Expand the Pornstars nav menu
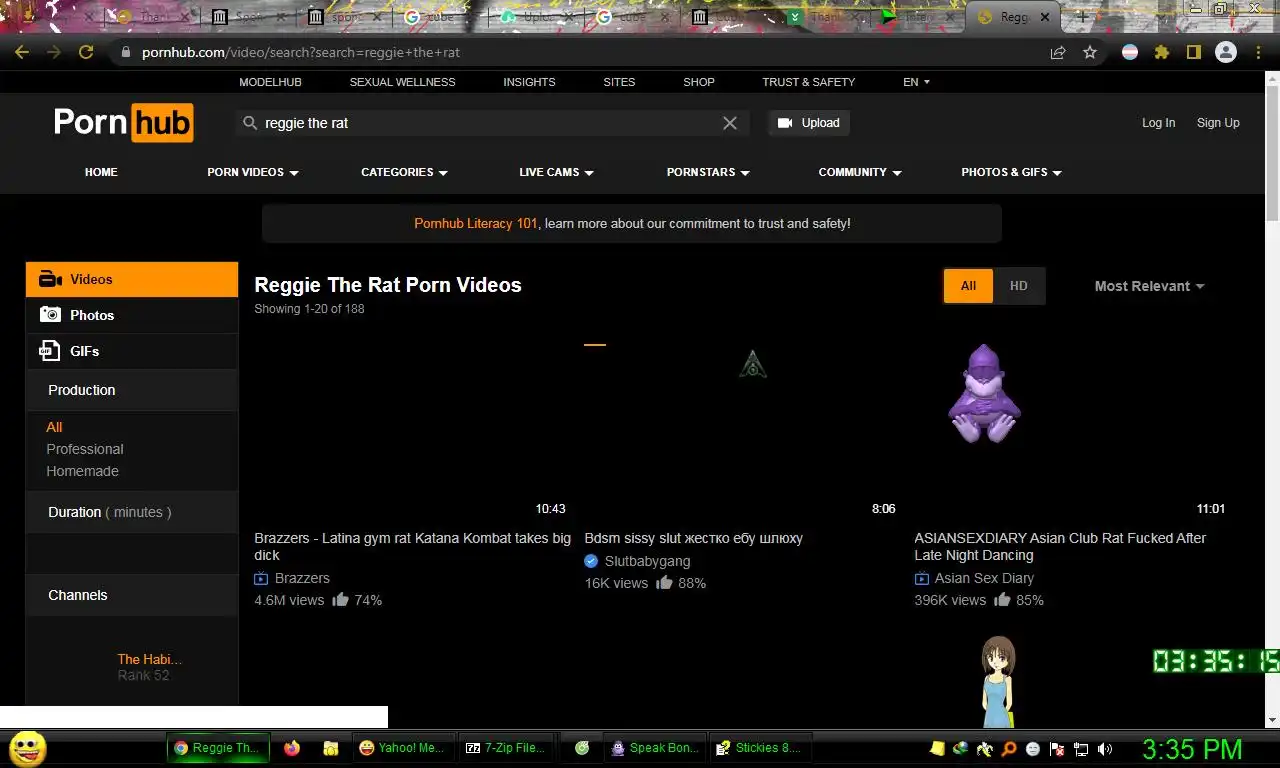This screenshot has height=768, width=1280. [708, 172]
